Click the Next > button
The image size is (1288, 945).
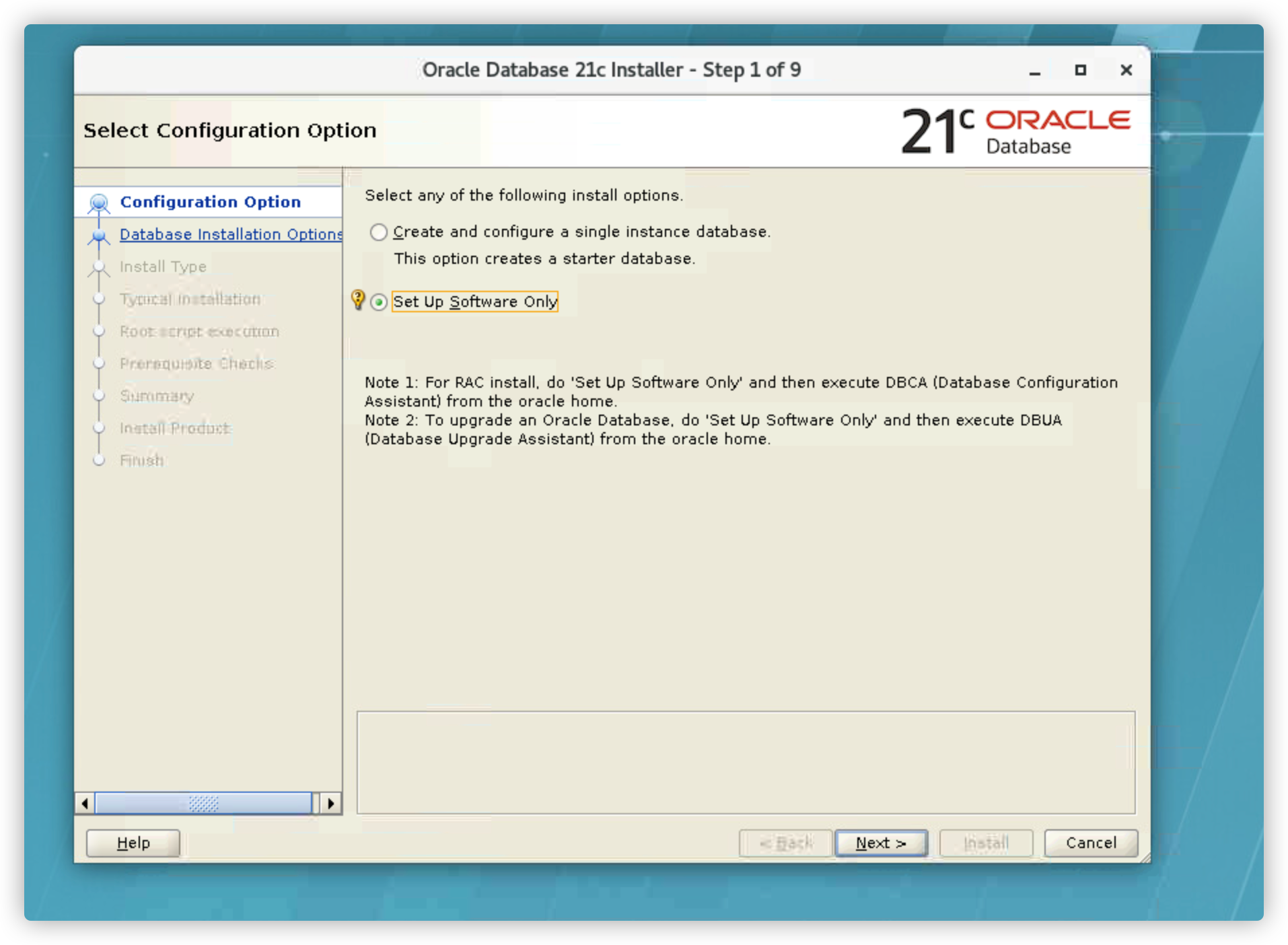pos(881,843)
